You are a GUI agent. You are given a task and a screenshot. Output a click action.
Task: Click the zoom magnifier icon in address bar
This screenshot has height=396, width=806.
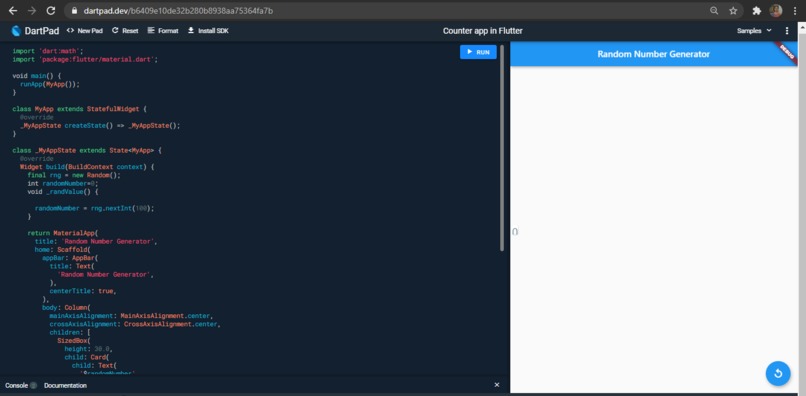714,10
